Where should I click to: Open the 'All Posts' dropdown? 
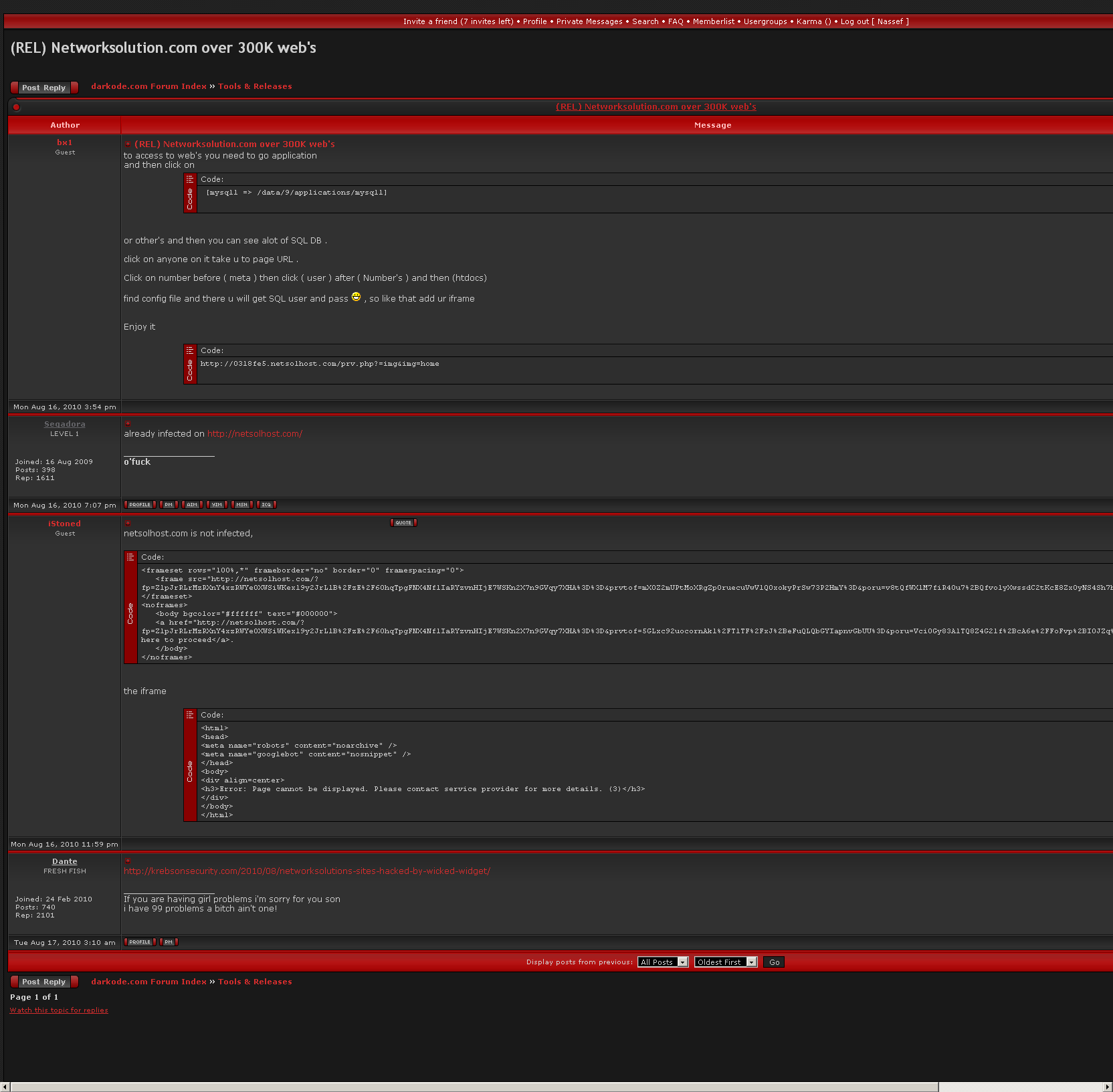(662, 962)
